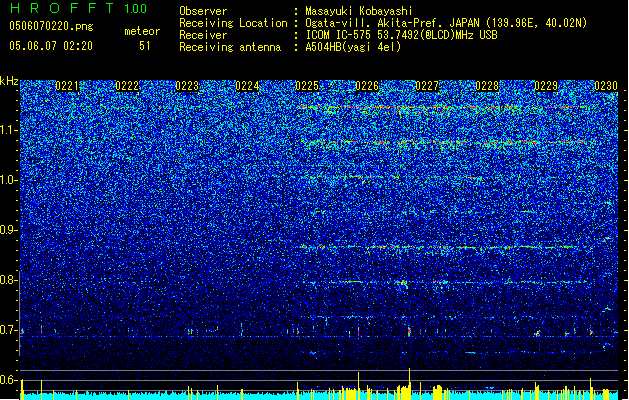Click the date stamp 05.06.07 02:20
Screen dimensions: 629x400
click(x=51, y=46)
